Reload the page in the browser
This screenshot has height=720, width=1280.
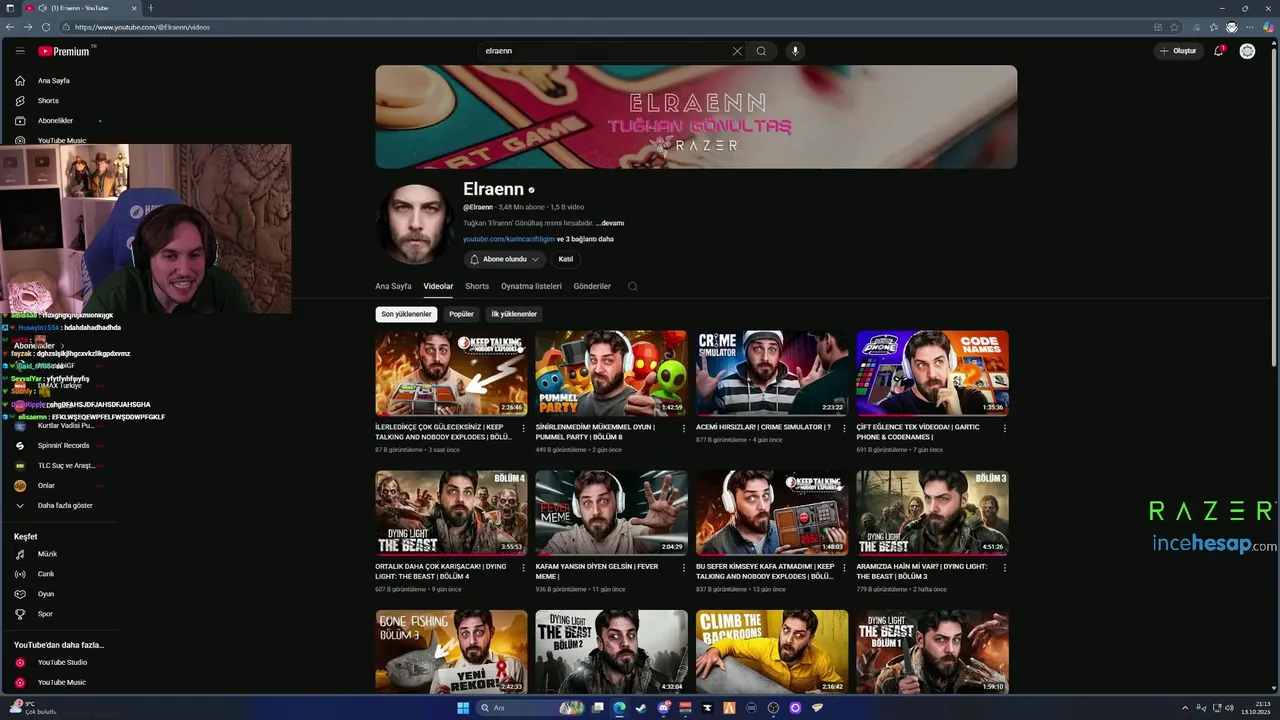coord(44,27)
